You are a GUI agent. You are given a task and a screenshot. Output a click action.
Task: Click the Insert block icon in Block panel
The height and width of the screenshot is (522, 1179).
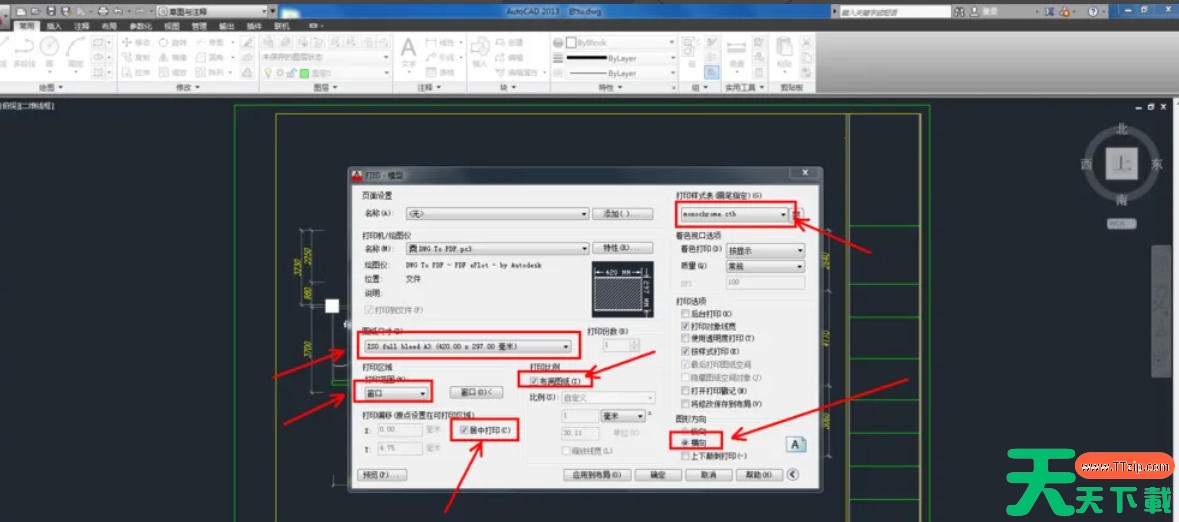(x=480, y=47)
